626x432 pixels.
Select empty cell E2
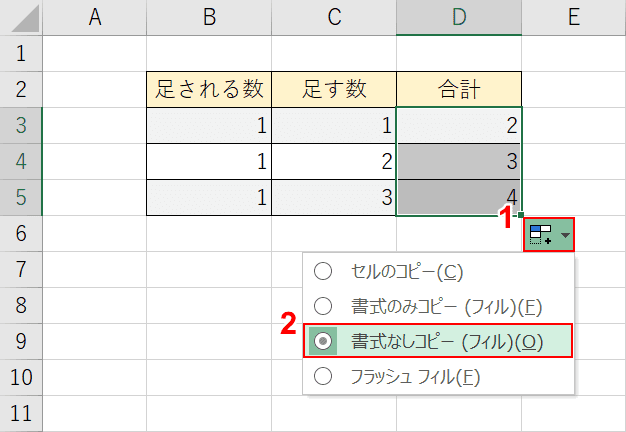[574, 89]
